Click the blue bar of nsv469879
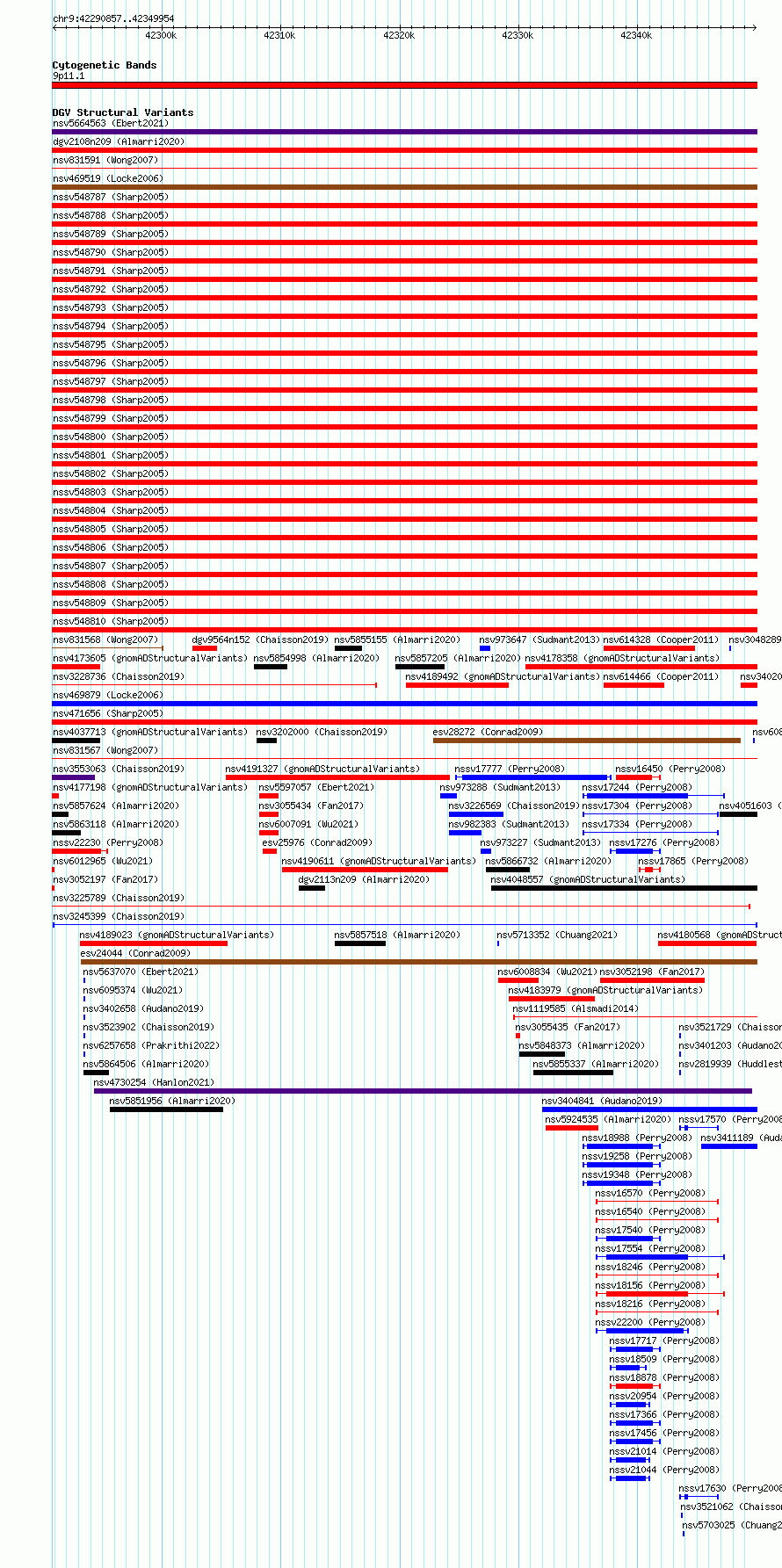782x1568 pixels. point(404,704)
